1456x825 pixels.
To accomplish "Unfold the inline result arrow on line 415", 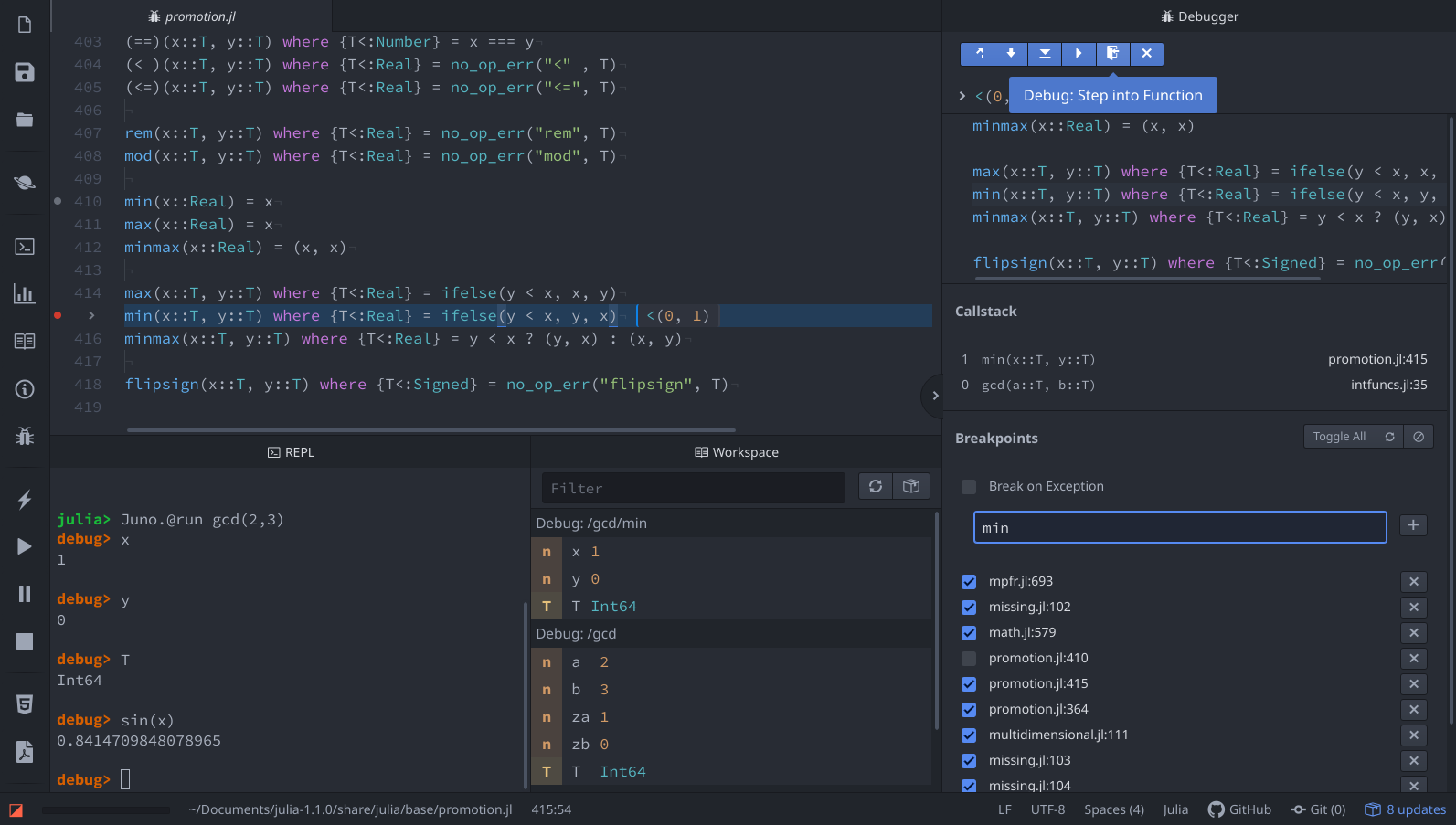I will coord(91,315).
